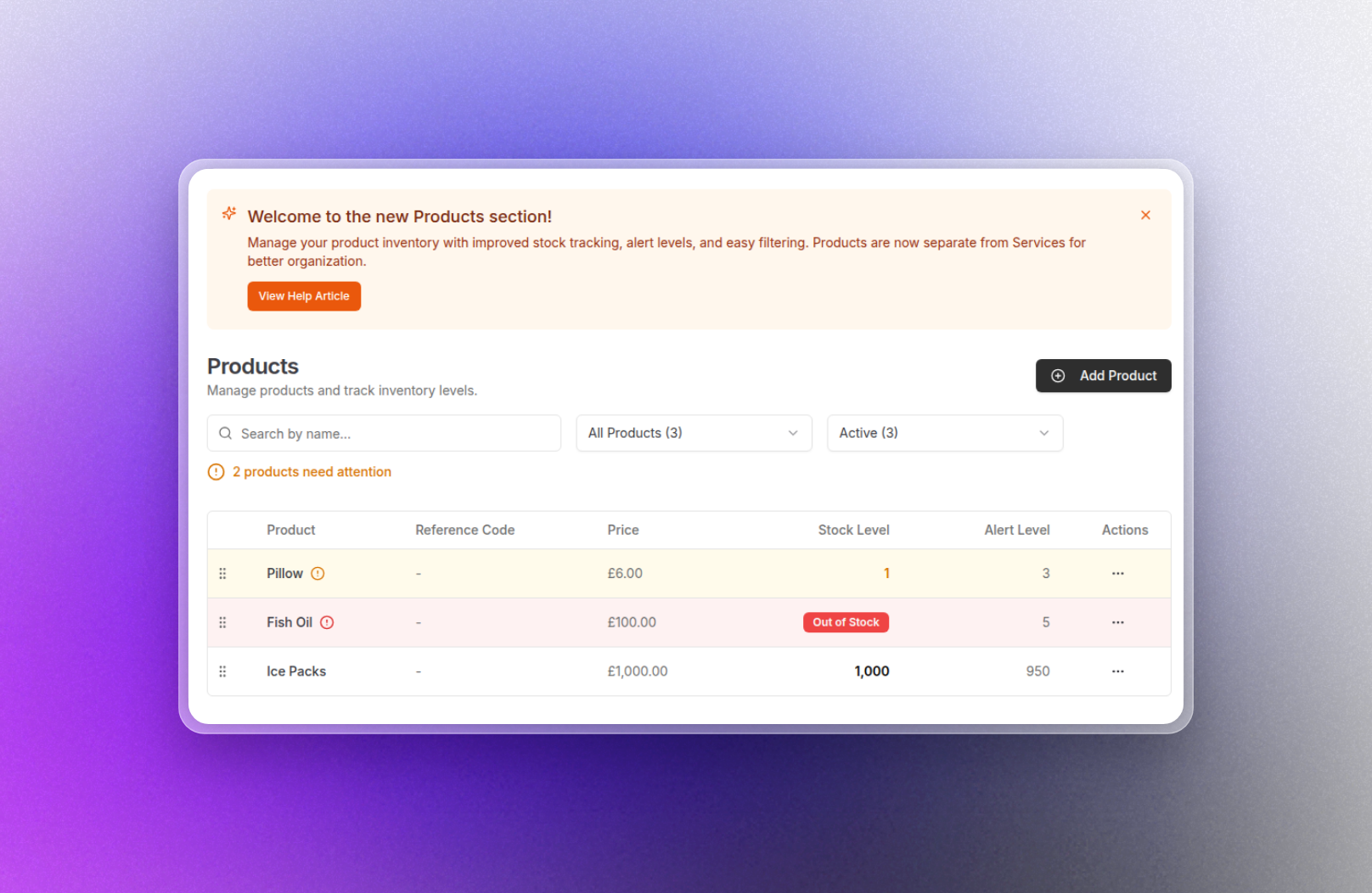Click the Out of Stock badge
This screenshot has width=1372, height=893.
pyautogui.click(x=846, y=622)
